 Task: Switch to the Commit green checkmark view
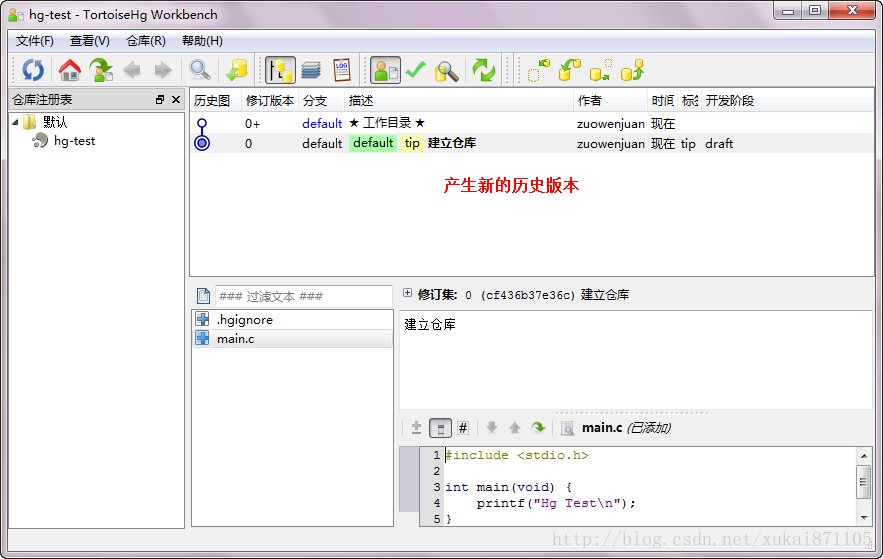coord(416,70)
